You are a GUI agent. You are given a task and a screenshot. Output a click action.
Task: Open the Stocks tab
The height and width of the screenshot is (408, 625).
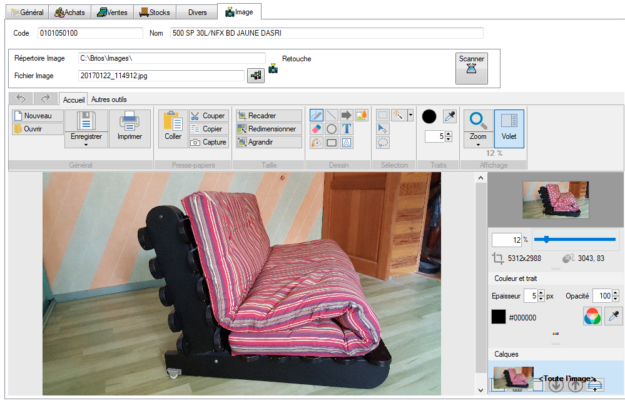pyautogui.click(x=156, y=12)
